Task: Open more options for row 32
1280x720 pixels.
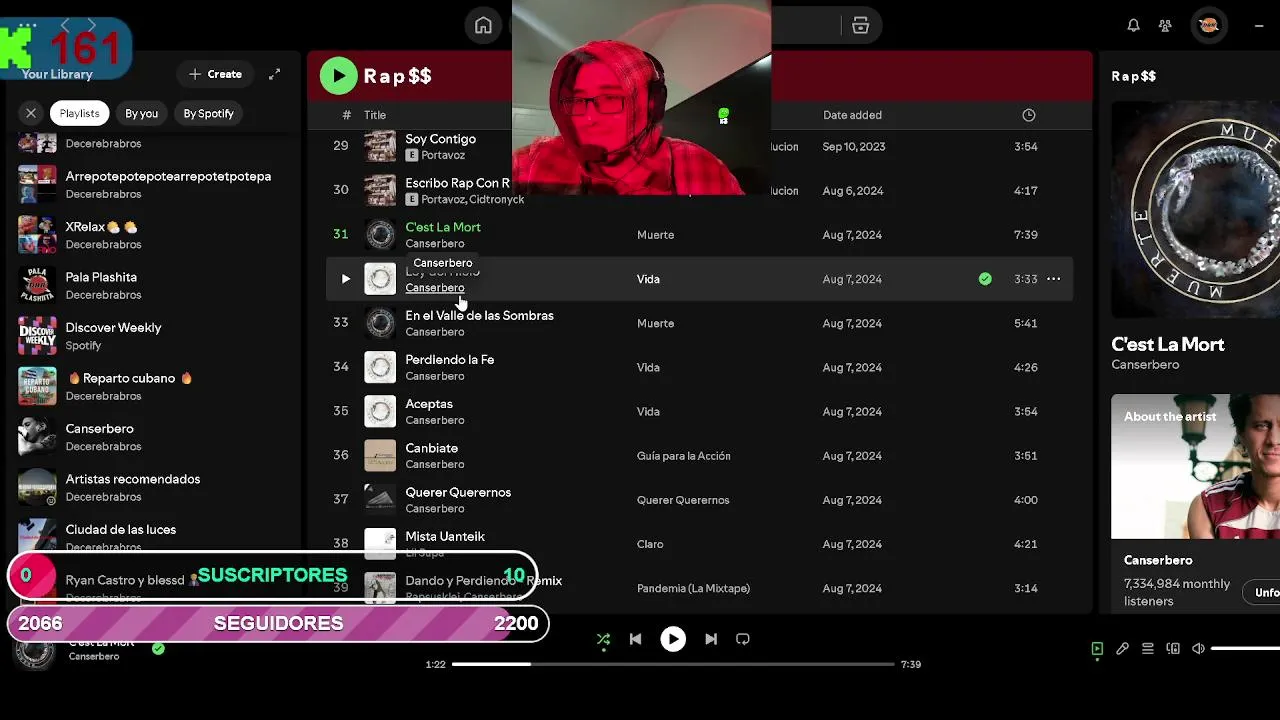Action: click(1053, 279)
